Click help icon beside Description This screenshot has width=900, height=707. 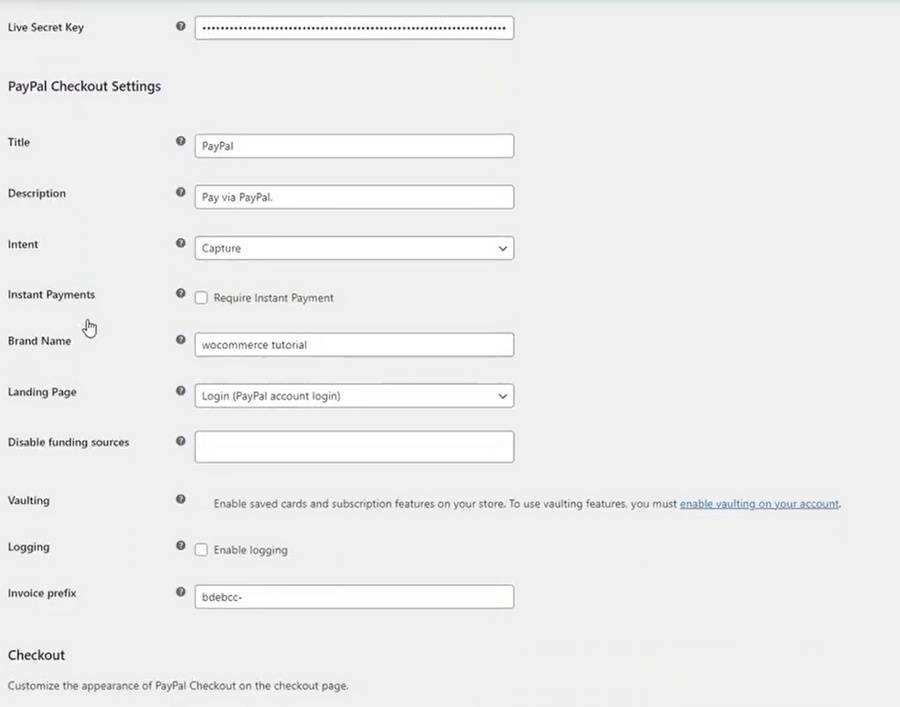pos(181,192)
